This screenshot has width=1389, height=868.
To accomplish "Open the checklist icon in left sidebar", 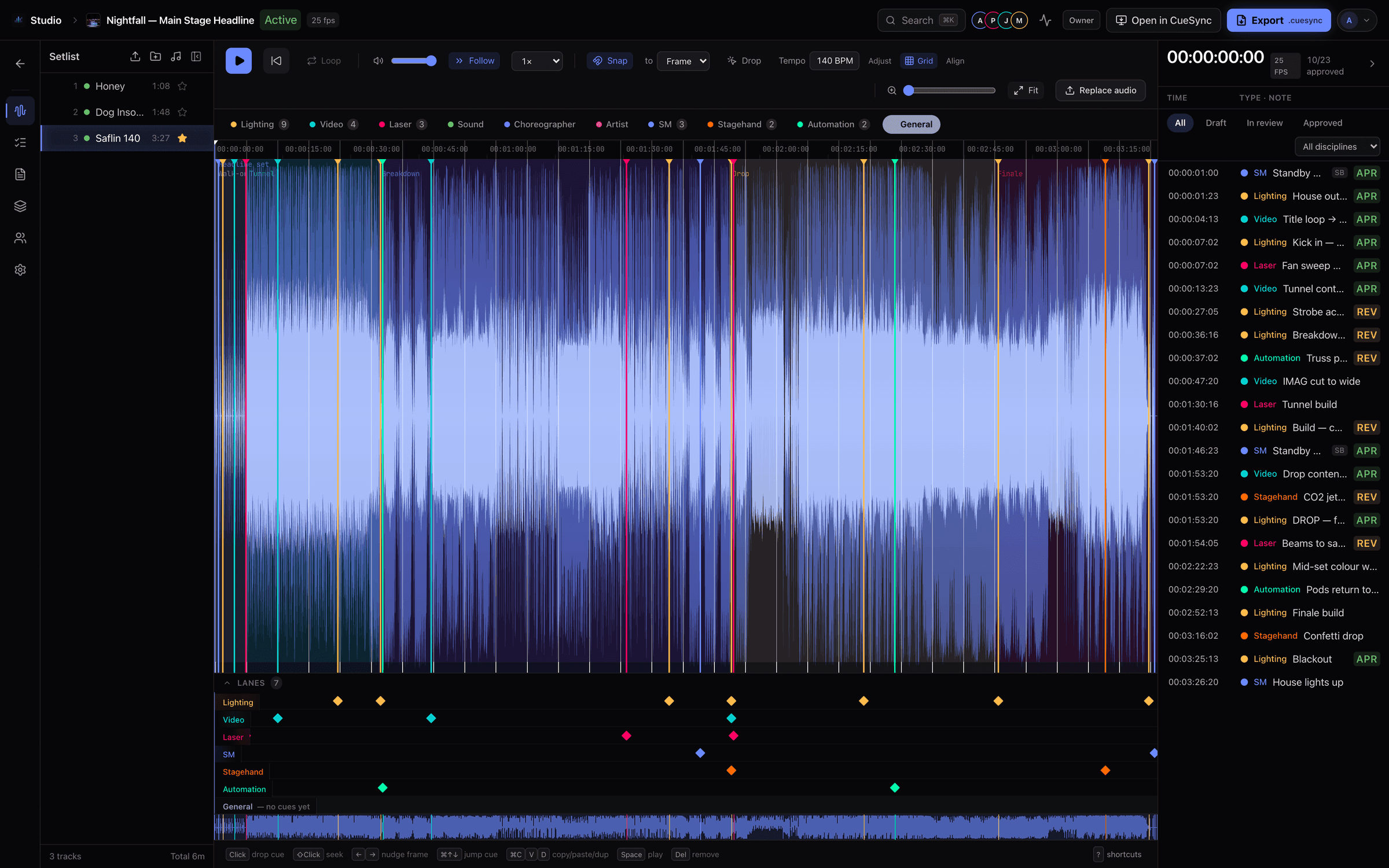I will (x=20, y=142).
